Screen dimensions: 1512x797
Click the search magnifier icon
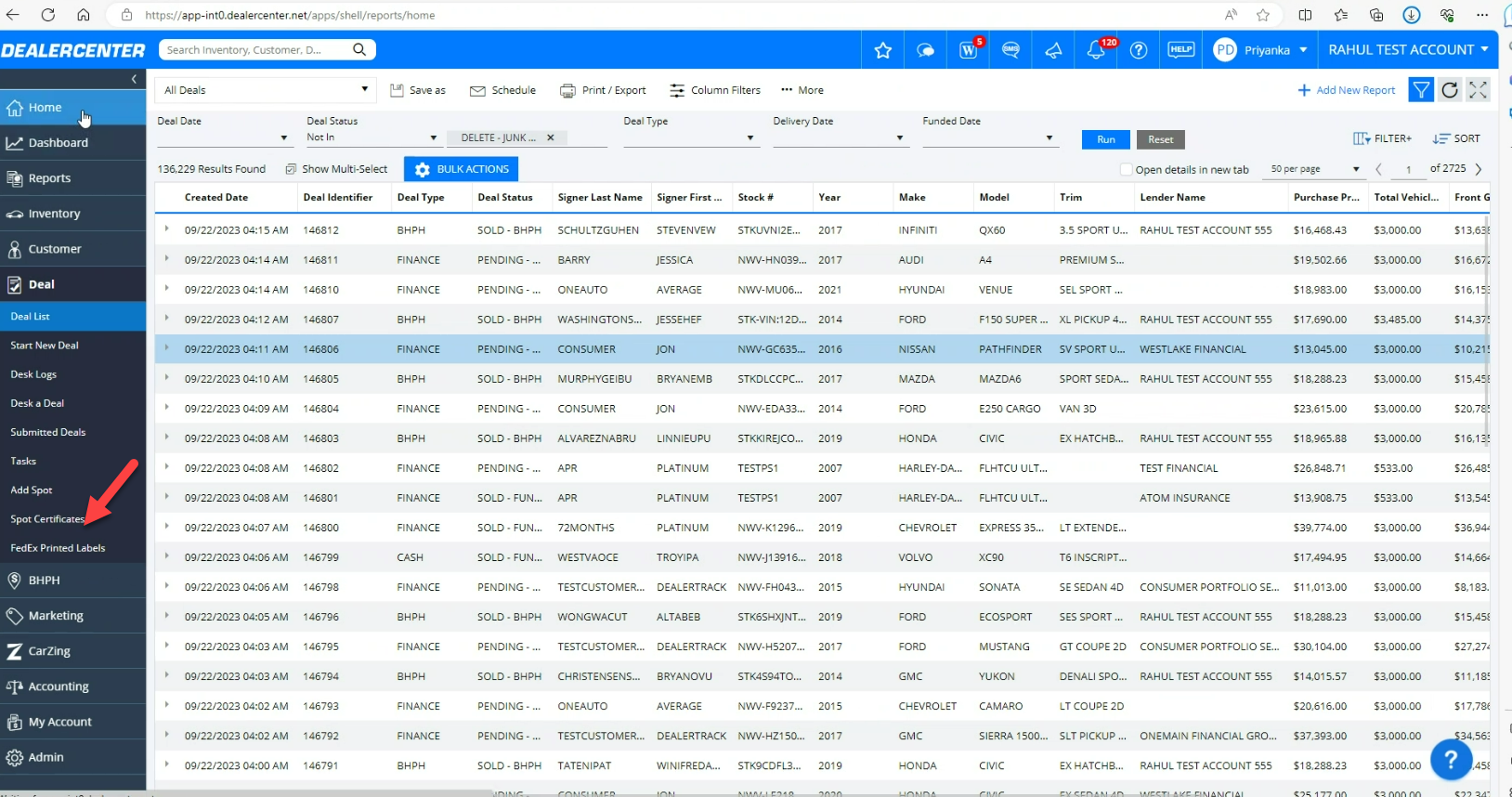pyautogui.click(x=359, y=49)
